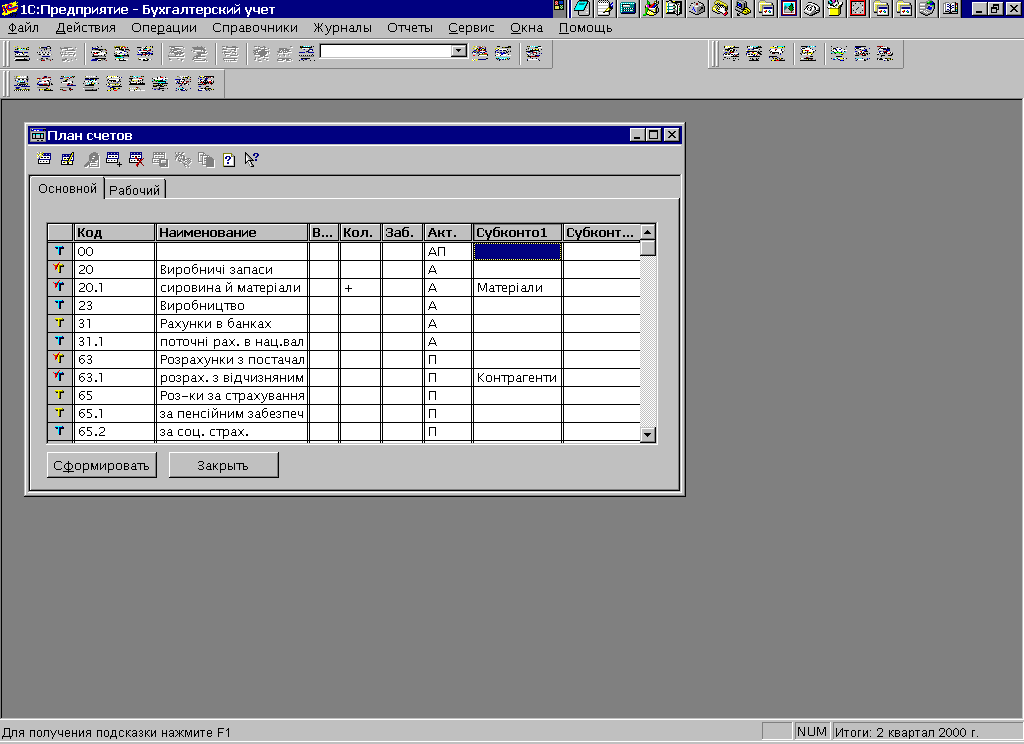The width and height of the screenshot is (1024, 744).
Task: Select the row "сировина й матеріали"
Action: coord(344,287)
